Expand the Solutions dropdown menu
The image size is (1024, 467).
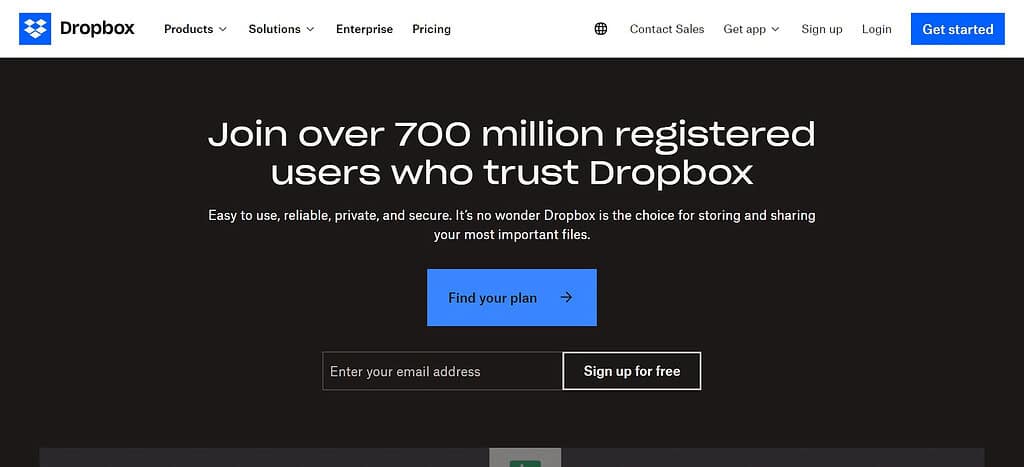pyautogui.click(x=281, y=29)
